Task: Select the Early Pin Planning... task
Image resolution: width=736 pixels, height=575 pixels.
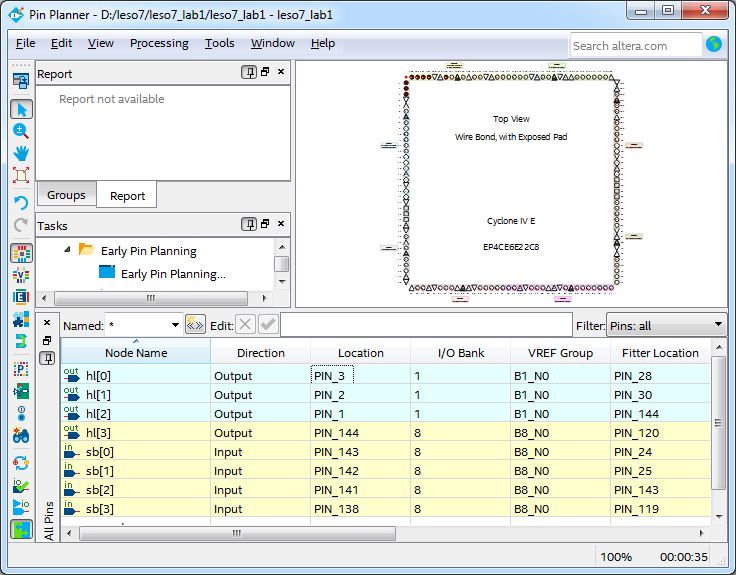Action: click(x=173, y=274)
